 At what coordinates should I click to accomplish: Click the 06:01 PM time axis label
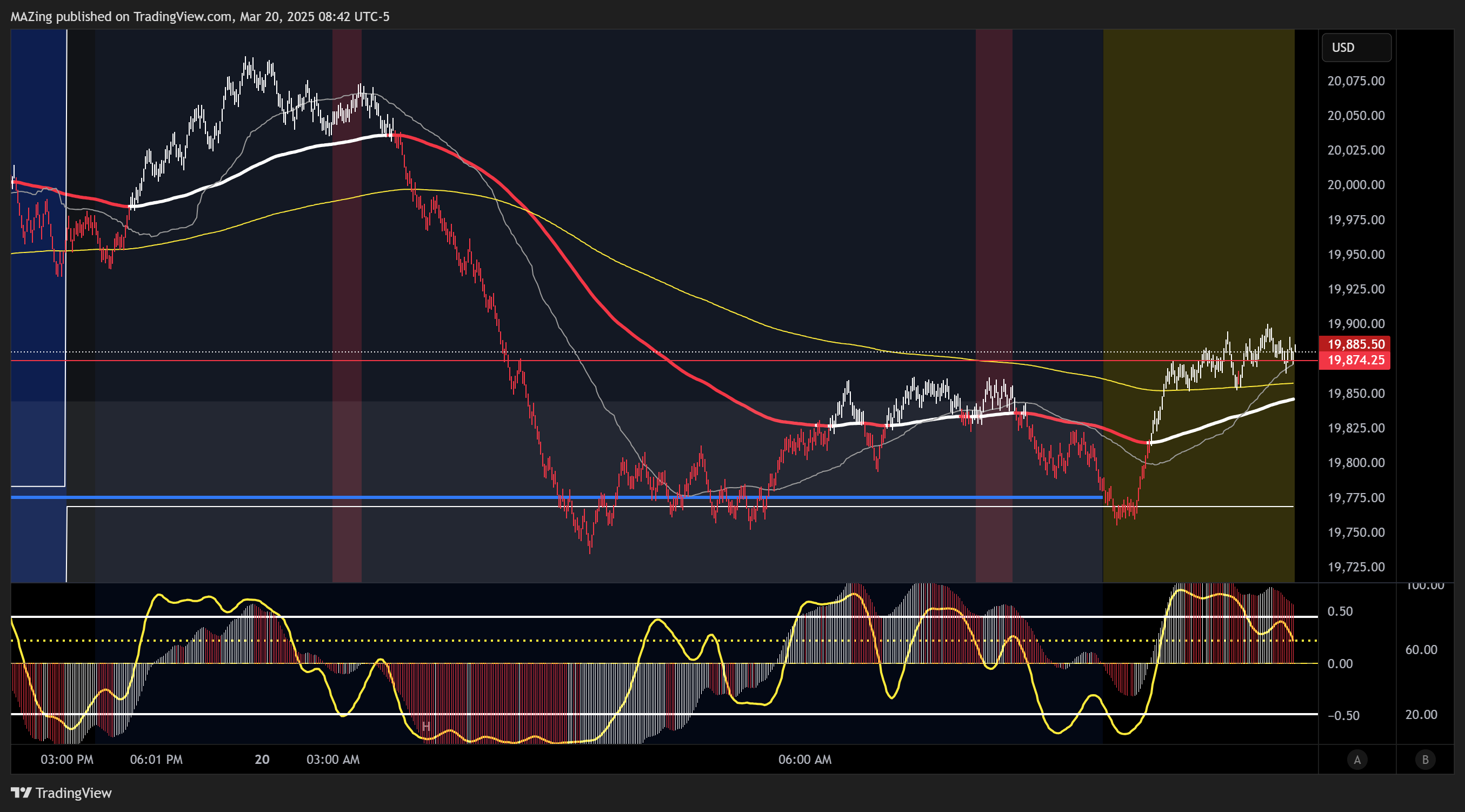click(156, 760)
